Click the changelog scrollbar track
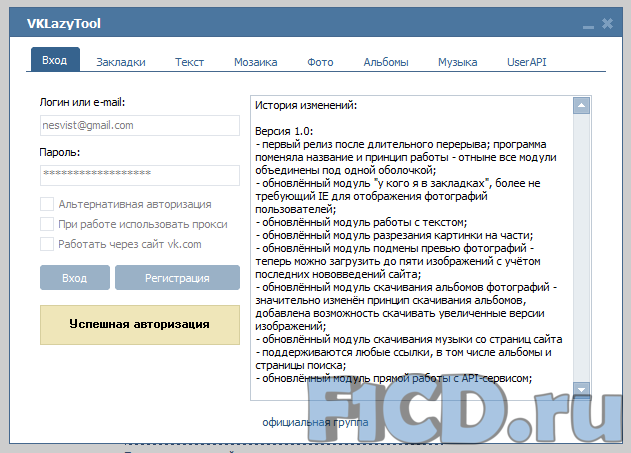Image resolution: width=631 pixels, height=453 pixels. tap(581, 247)
